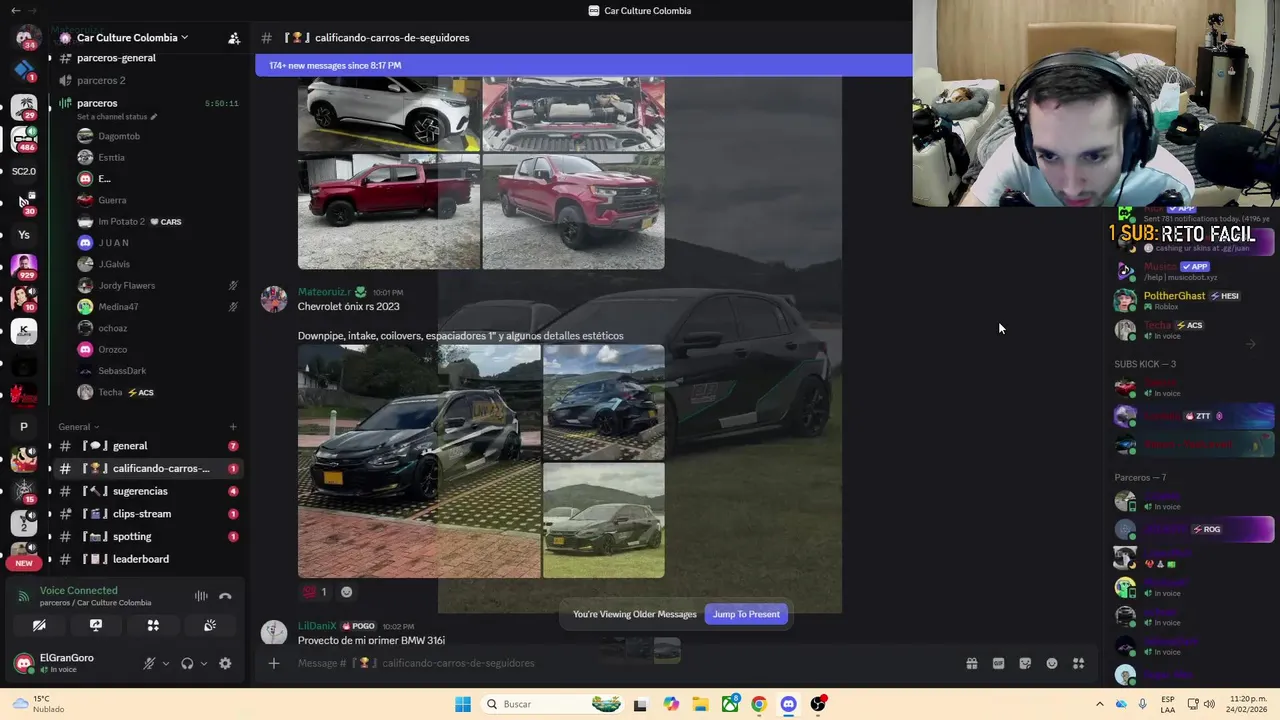This screenshot has height=720, width=1280.
Task: Click the message attachment plus icon
Action: coord(273,663)
